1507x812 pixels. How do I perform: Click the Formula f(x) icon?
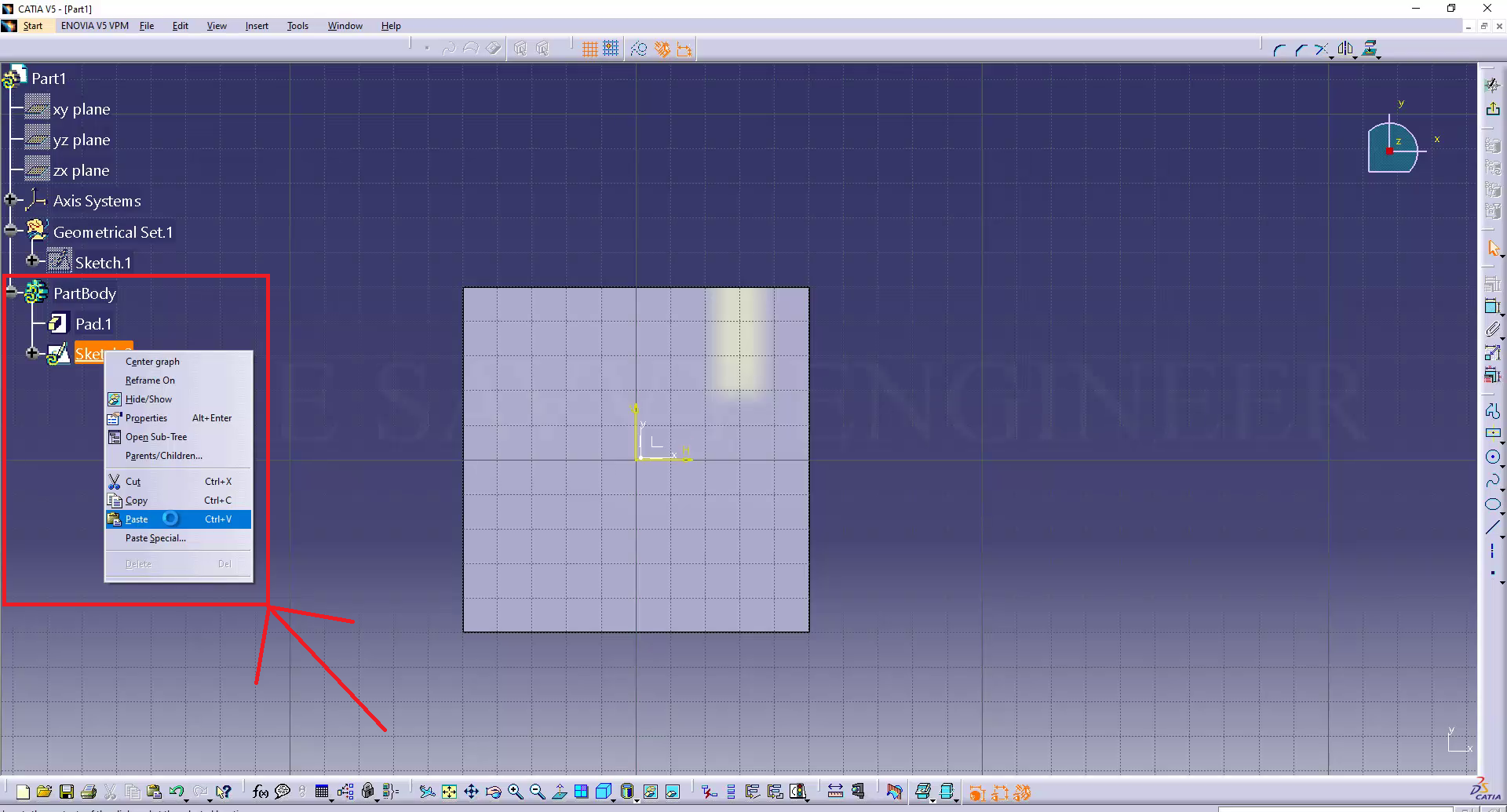261,792
